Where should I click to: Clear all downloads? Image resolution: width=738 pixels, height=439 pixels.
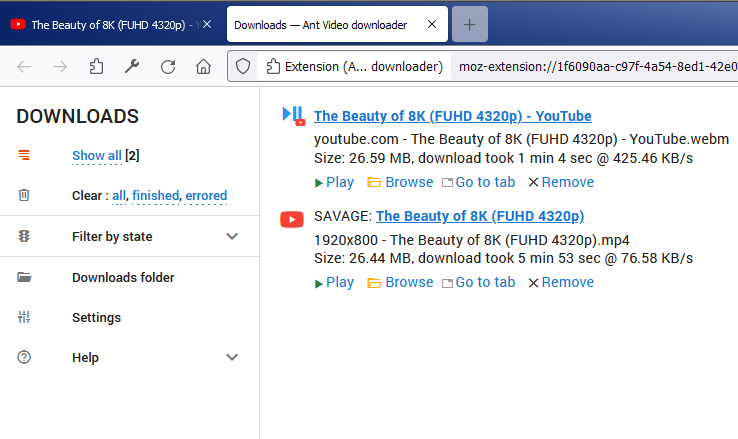[119, 195]
